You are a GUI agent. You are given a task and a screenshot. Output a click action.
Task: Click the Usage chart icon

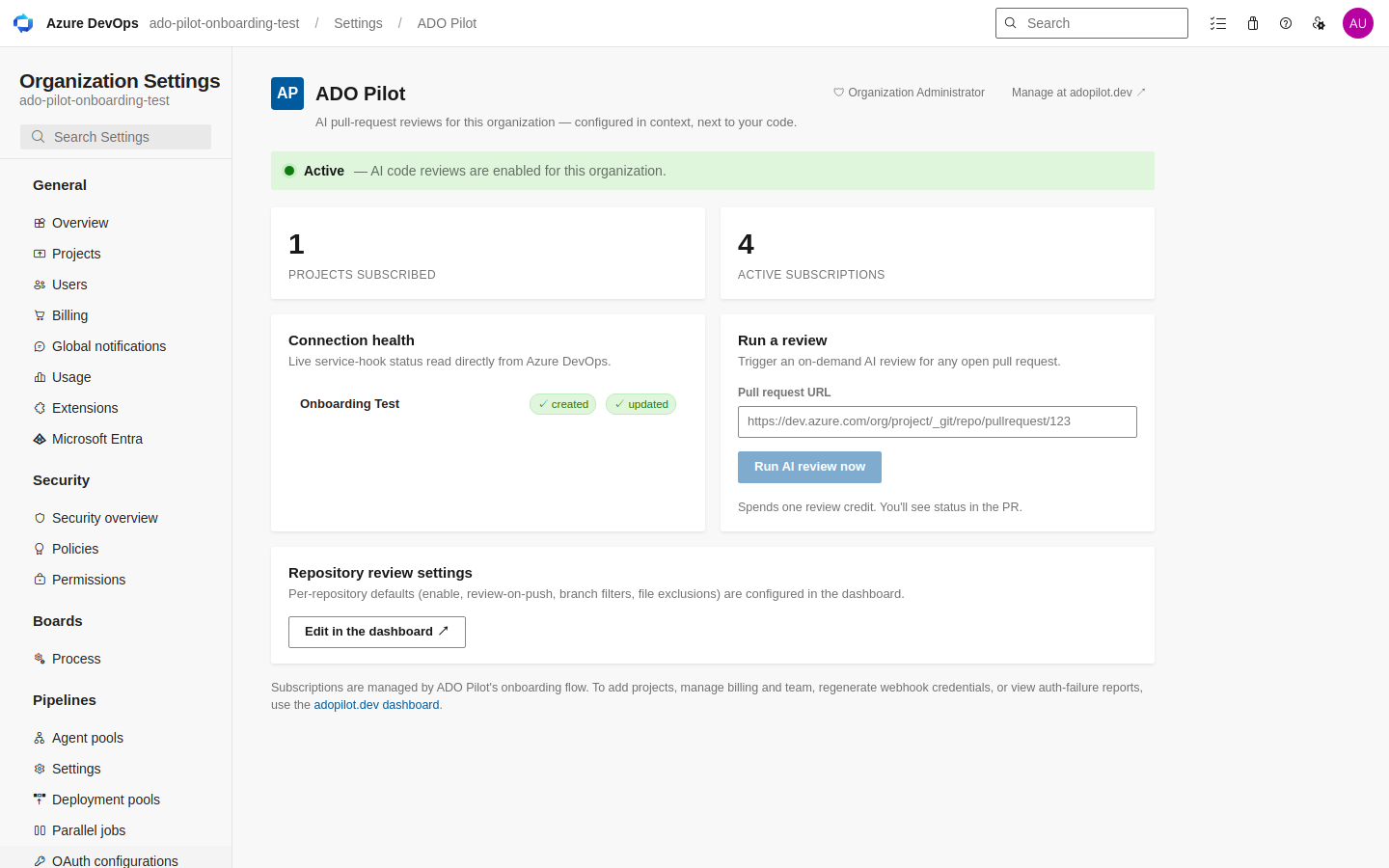pyautogui.click(x=40, y=377)
